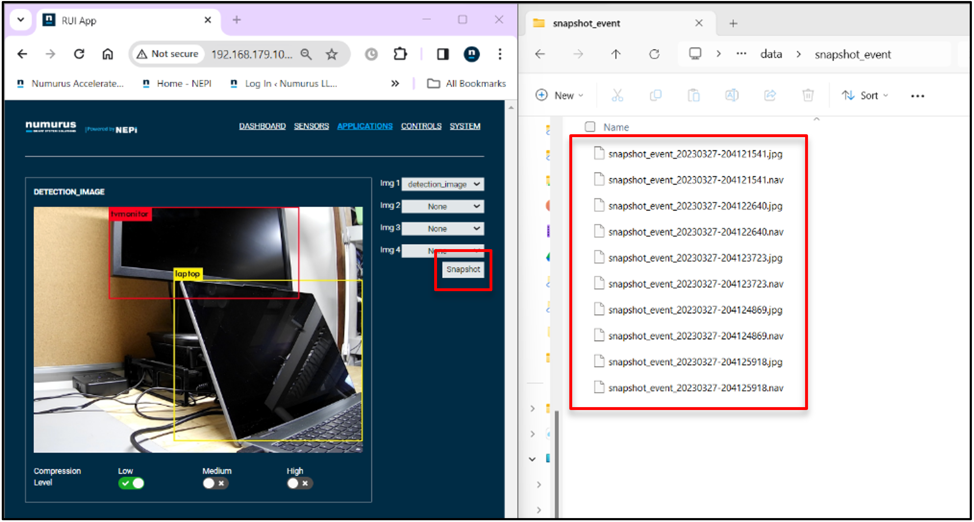Open the All Bookmarks folder
The image size is (974, 522).
467,83
